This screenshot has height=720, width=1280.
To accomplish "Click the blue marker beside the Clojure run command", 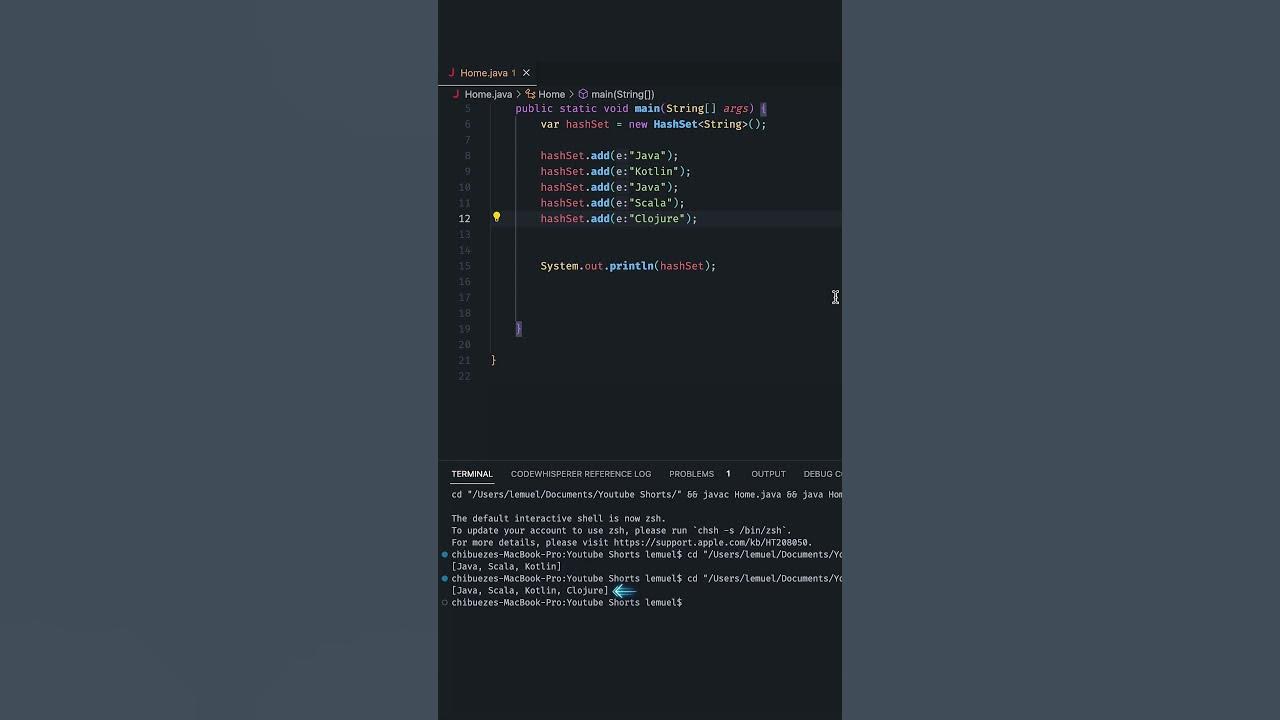I will [x=445, y=579].
